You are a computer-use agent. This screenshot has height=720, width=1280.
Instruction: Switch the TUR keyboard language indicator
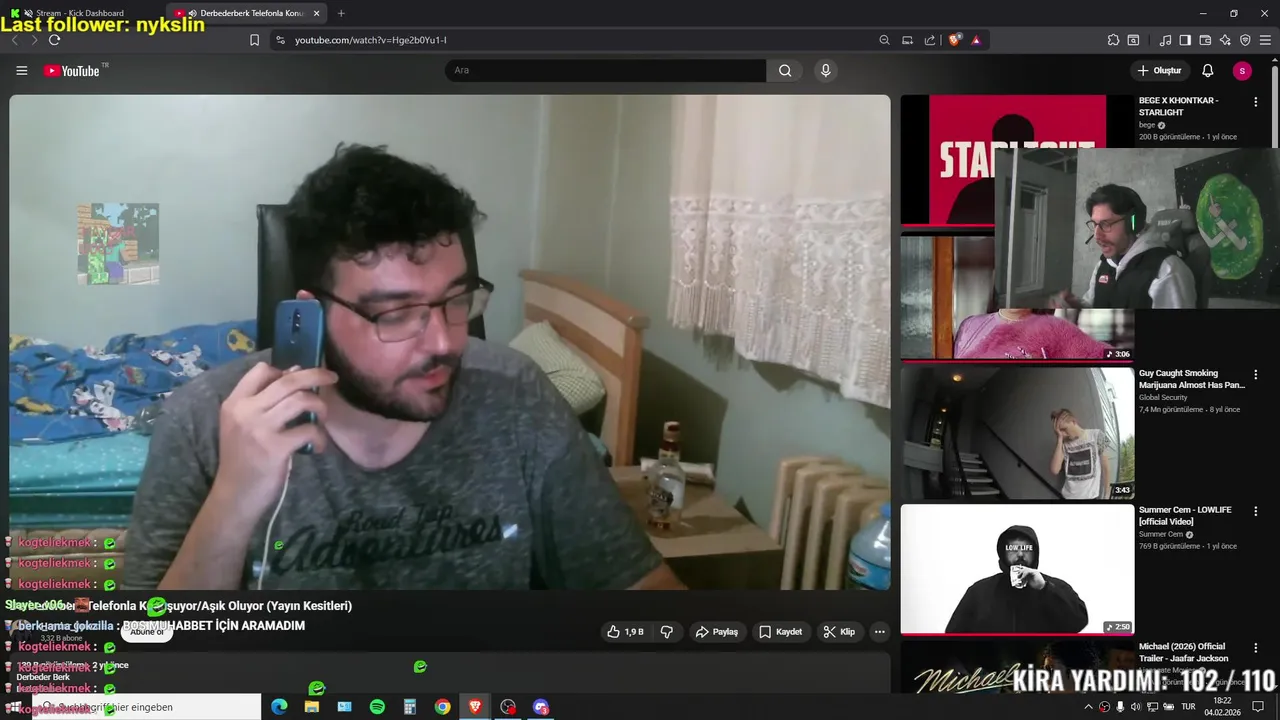click(1189, 707)
